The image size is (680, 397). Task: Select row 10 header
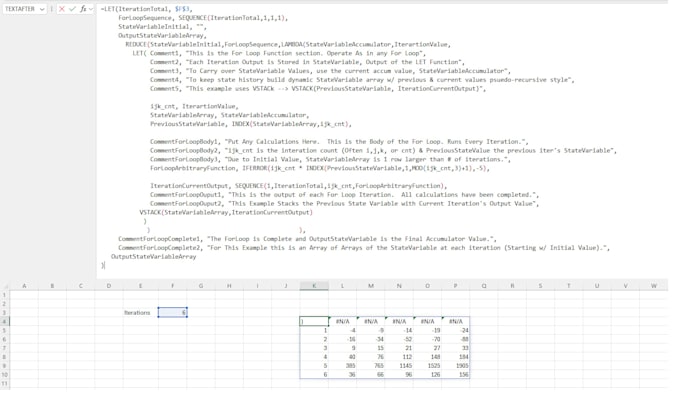coord(5,374)
